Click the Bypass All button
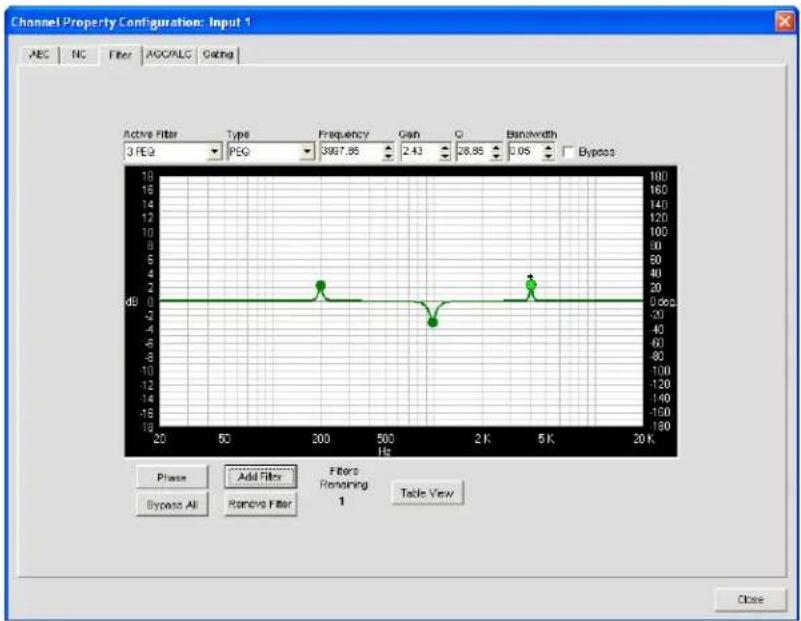801x621 pixels. pos(172,505)
